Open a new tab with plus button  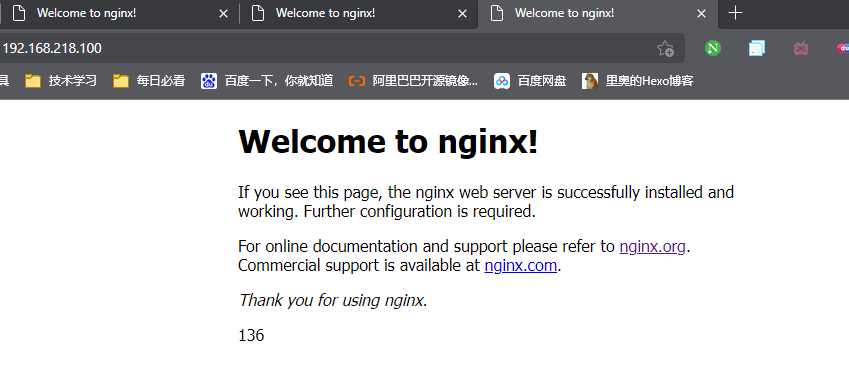[x=735, y=14]
